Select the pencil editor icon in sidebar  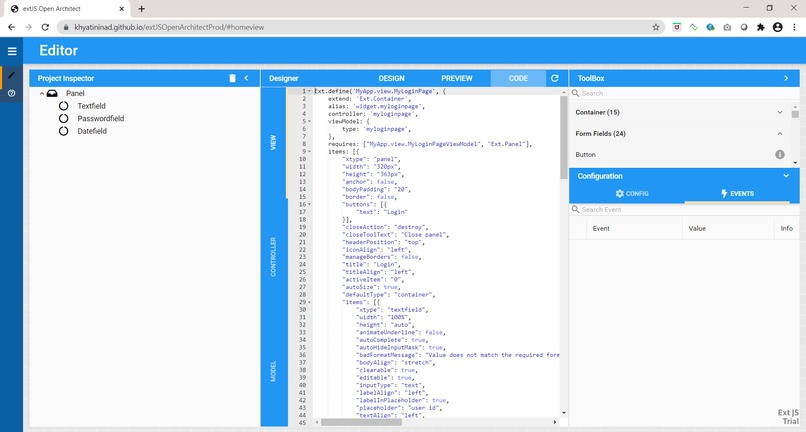coord(11,75)
